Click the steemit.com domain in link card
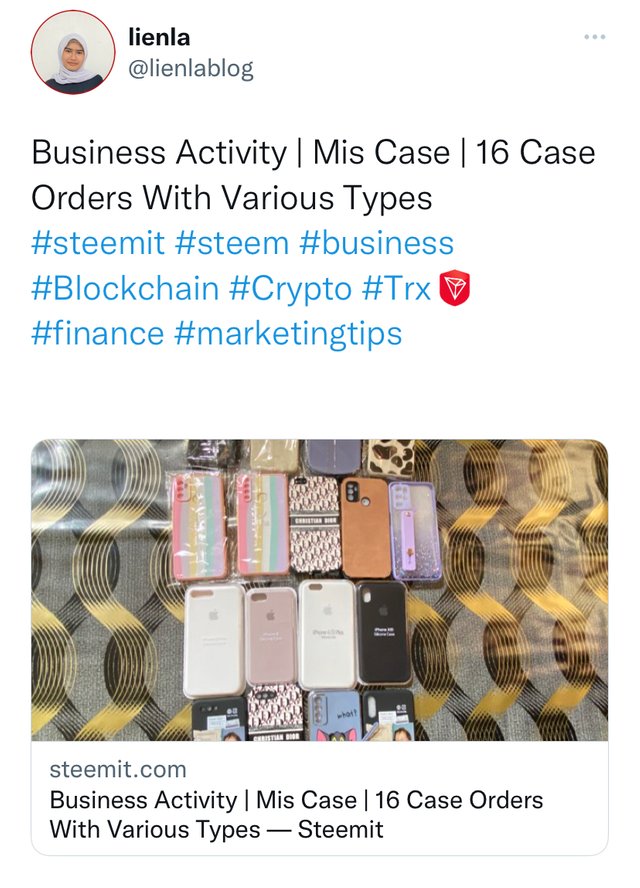The width and height of the screenshot is (640, 888). point(118,770)
